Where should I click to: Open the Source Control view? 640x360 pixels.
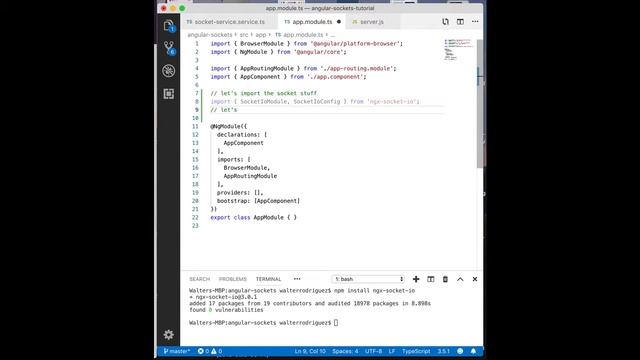(x=169, y=48)
